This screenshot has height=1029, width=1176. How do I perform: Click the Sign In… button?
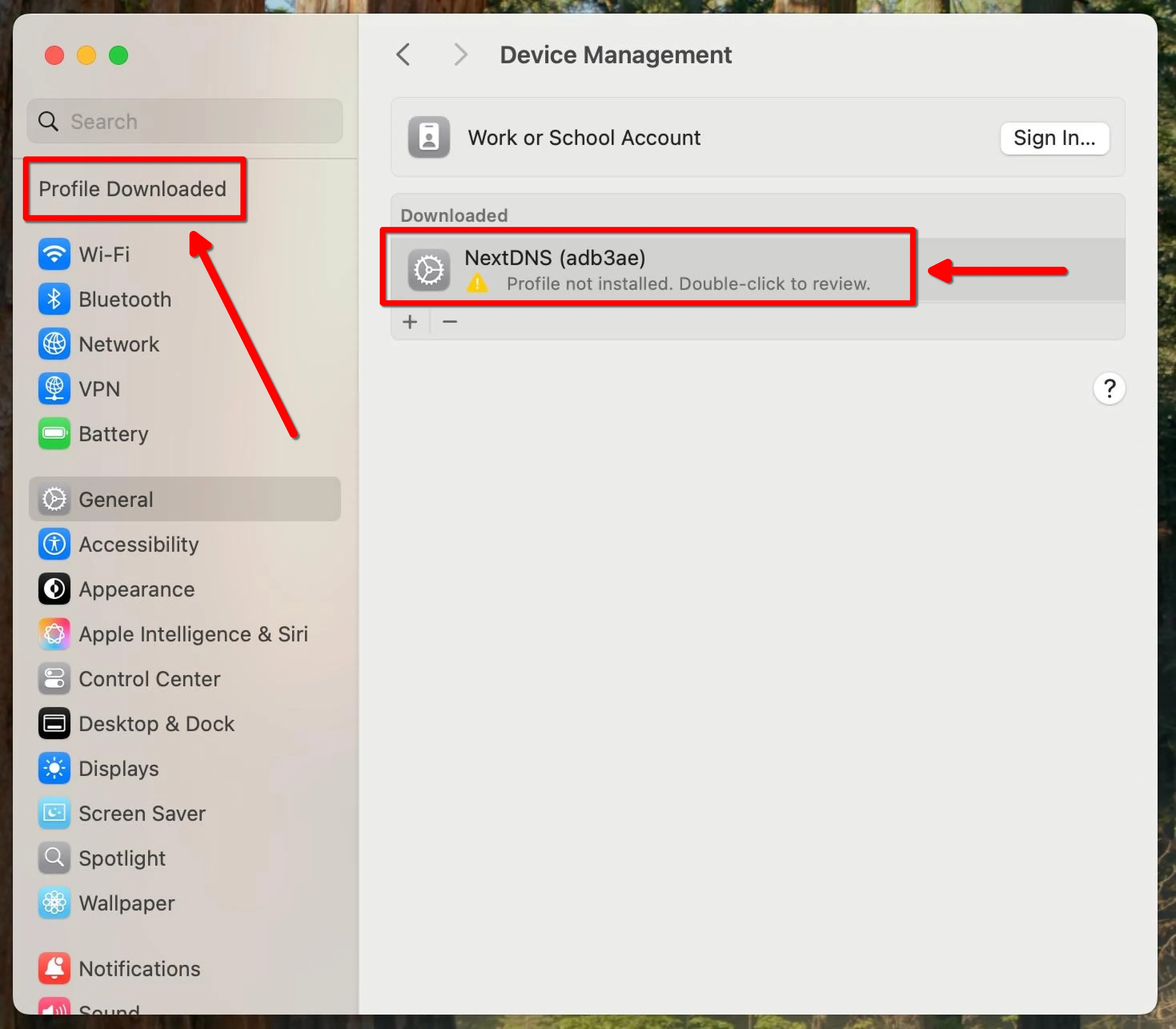[x=1054, y=138]
